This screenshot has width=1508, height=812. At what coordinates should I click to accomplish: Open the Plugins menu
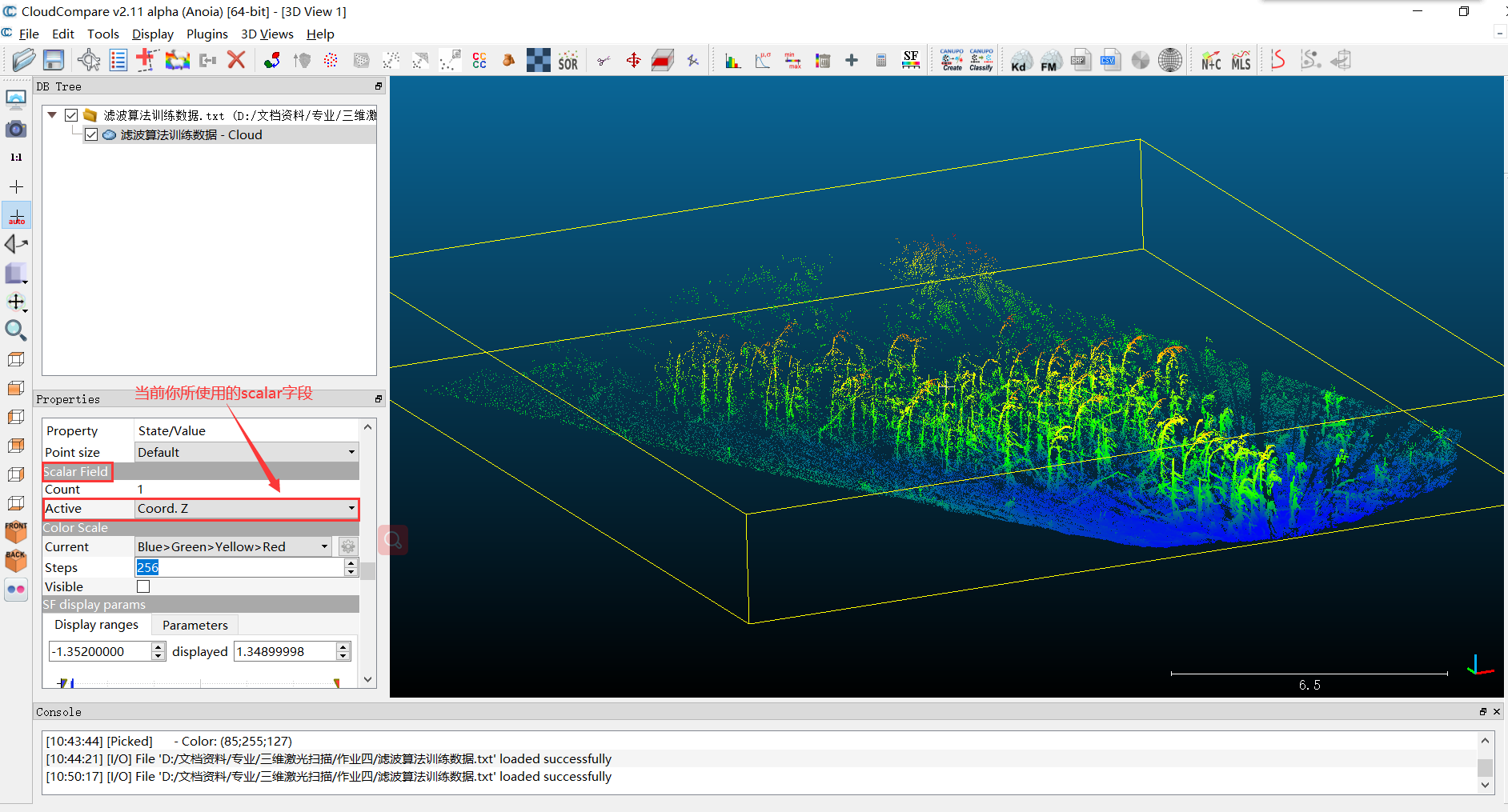[207, 34]
